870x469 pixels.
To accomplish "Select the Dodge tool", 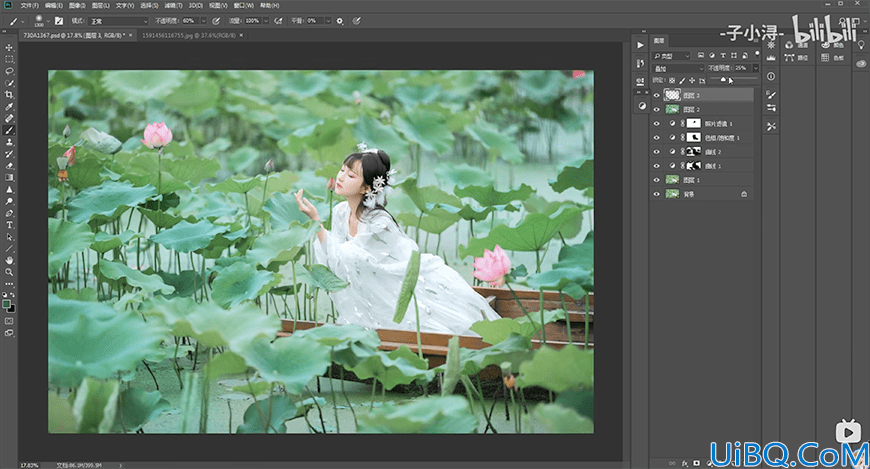I will [x=9, y=201].
